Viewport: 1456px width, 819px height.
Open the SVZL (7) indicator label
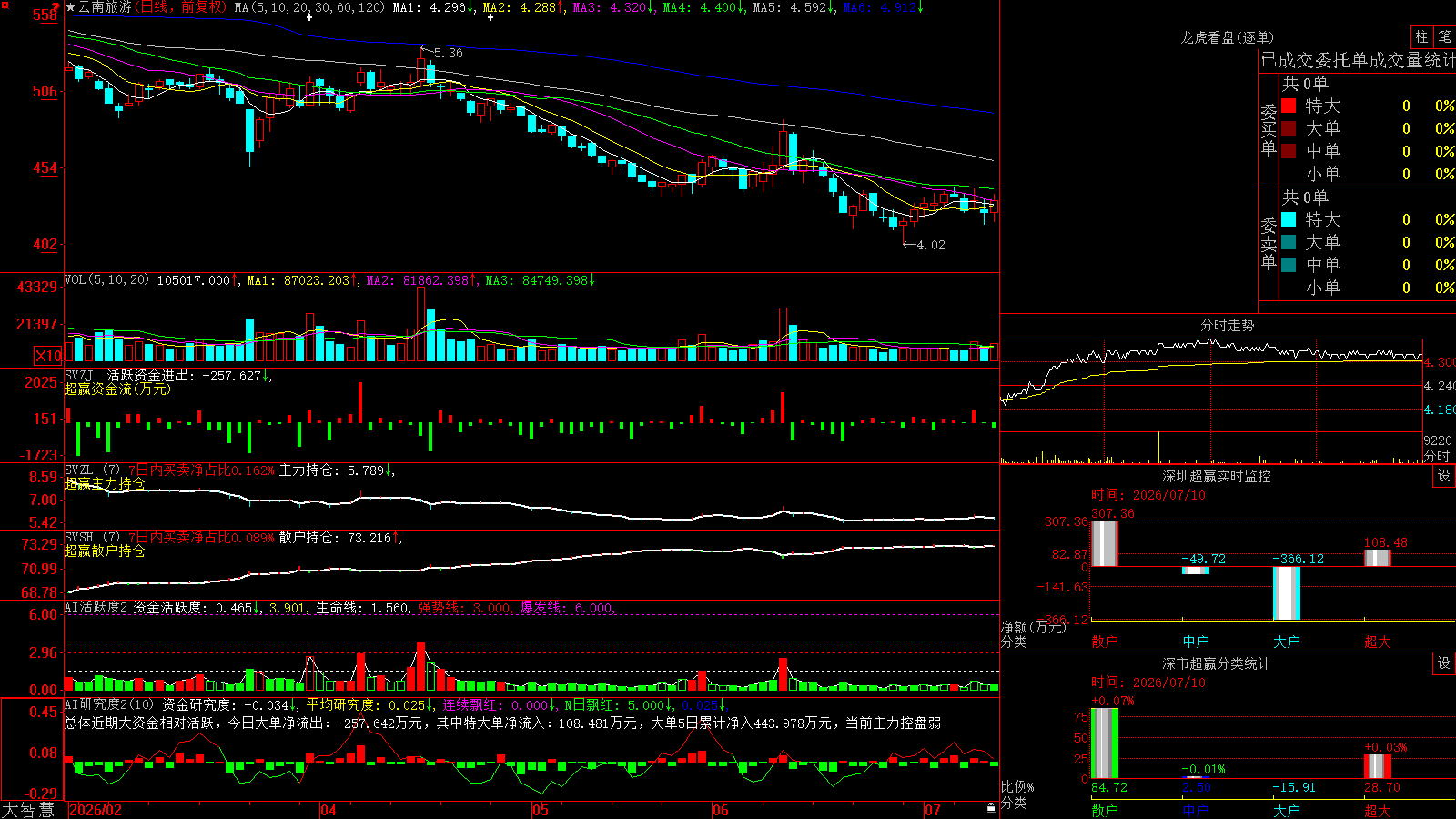(92, 470)
